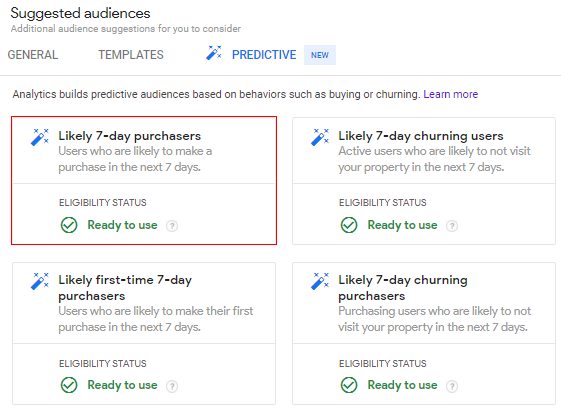Viewport: 561px width, 409px height.
Task: Pick Likely first-time 7-day purchasers title
Action: point(125,288)
